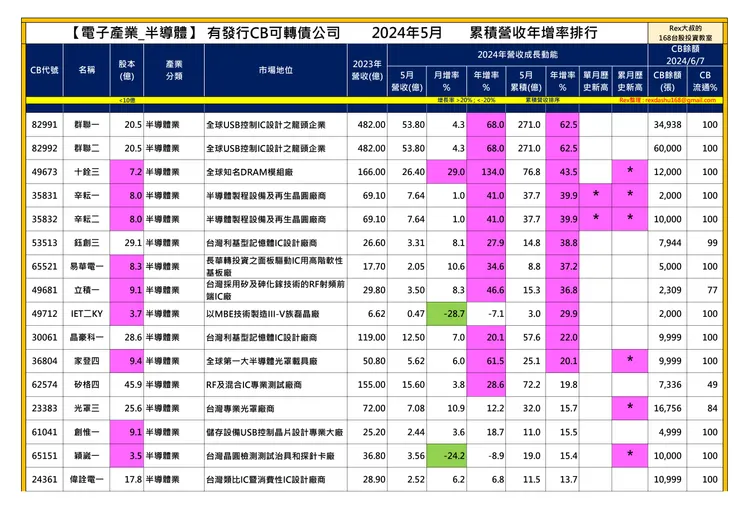
Task: Select CB code 49681
Action: [44, 290]
